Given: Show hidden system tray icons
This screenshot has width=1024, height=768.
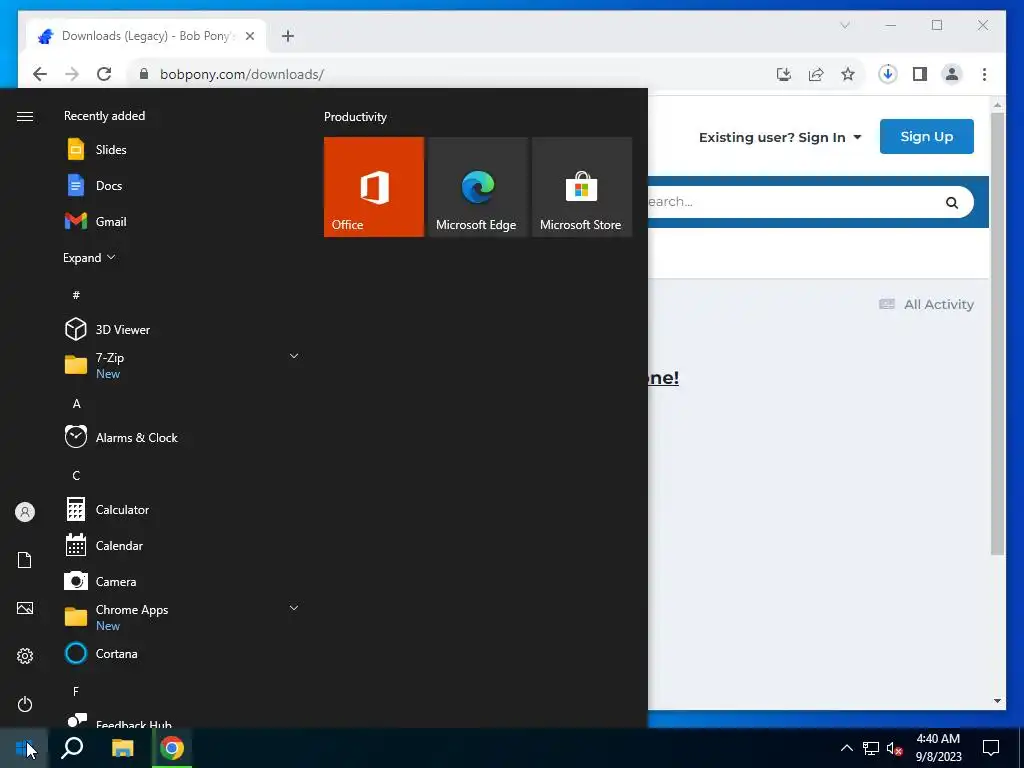Looking at the screenshot, I should [x=846, y=748].
